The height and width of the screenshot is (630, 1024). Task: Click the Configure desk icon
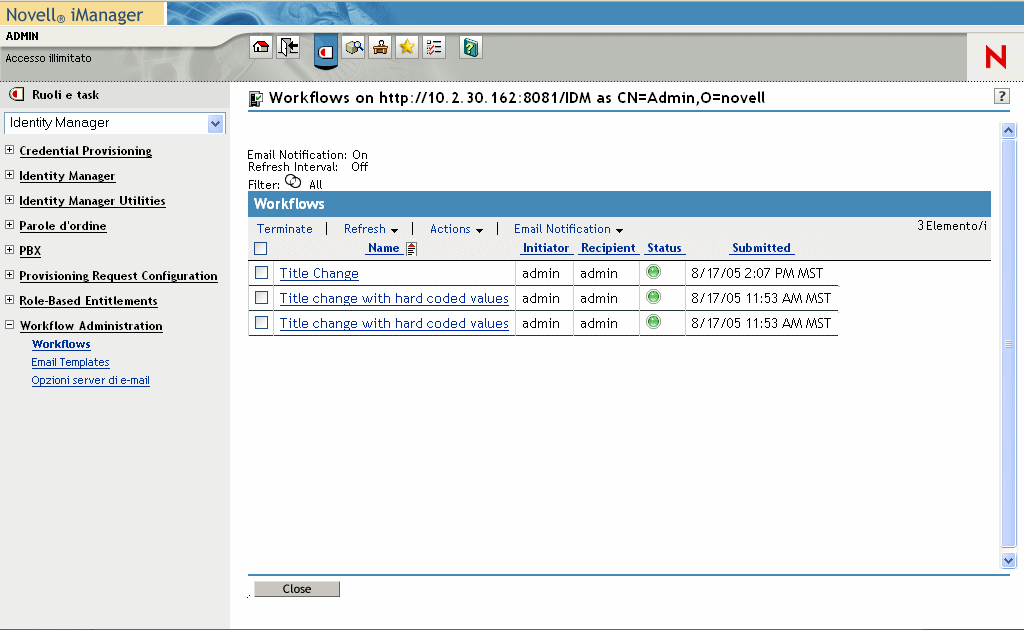[x=380, y=47]
